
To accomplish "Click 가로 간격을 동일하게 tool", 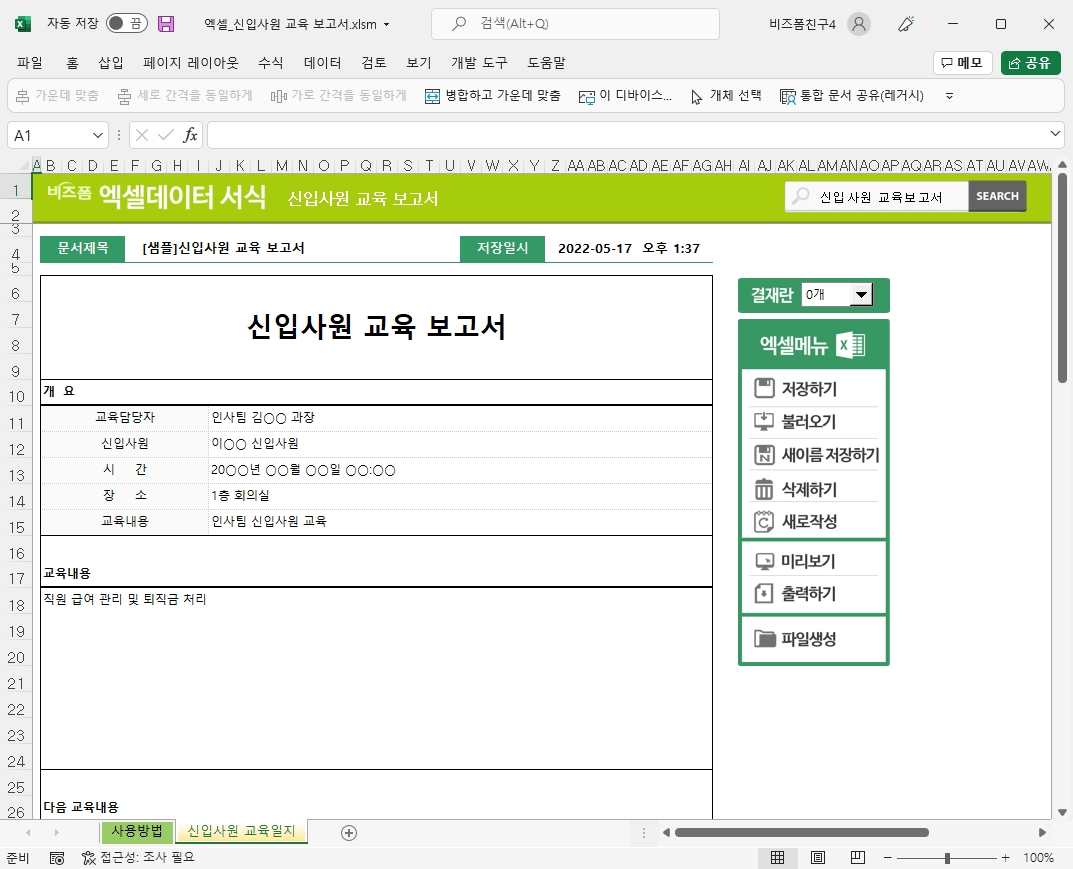I will pyautogui.click(x=338, y=96).
